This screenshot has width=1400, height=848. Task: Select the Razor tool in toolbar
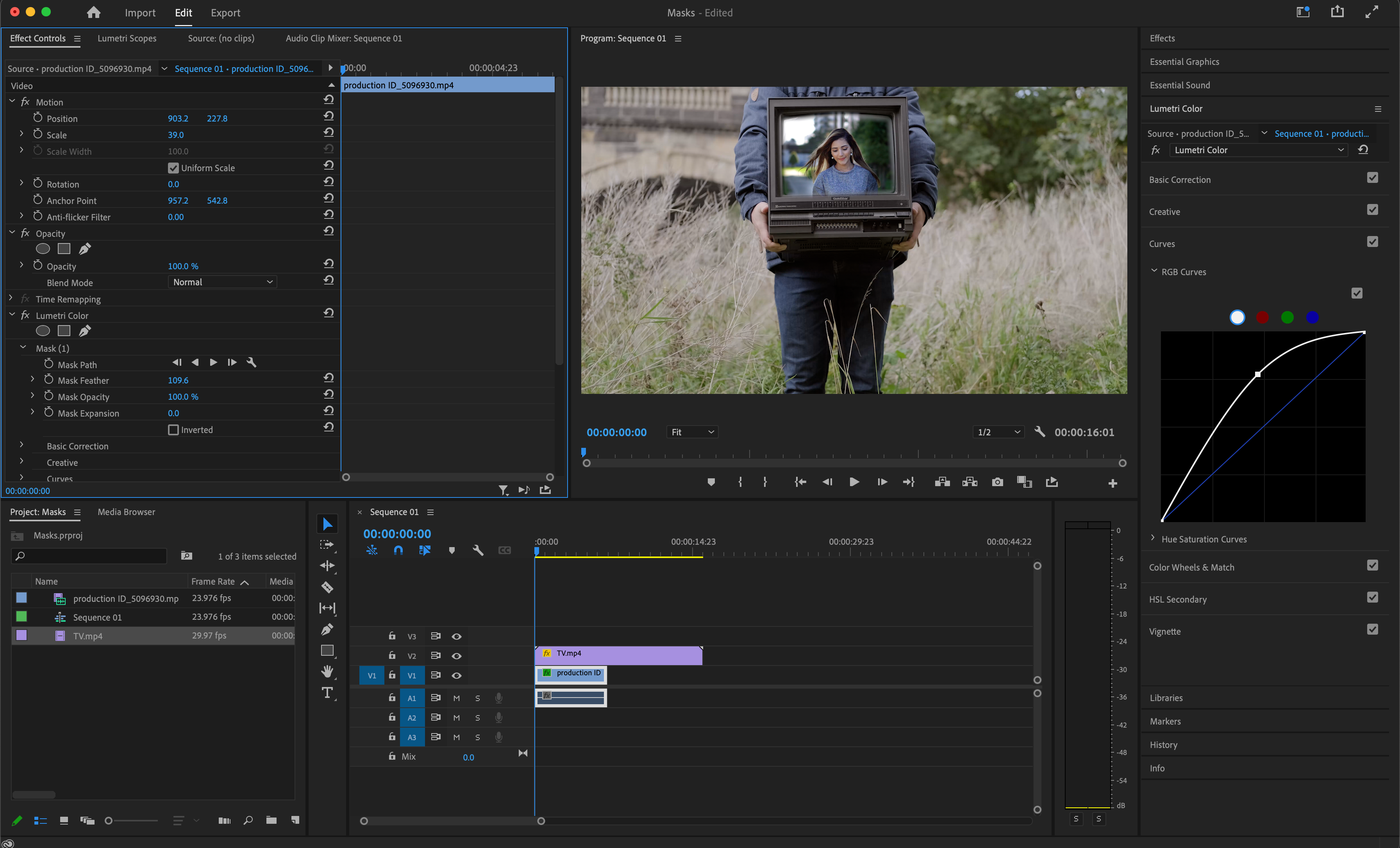coord(327,587)
